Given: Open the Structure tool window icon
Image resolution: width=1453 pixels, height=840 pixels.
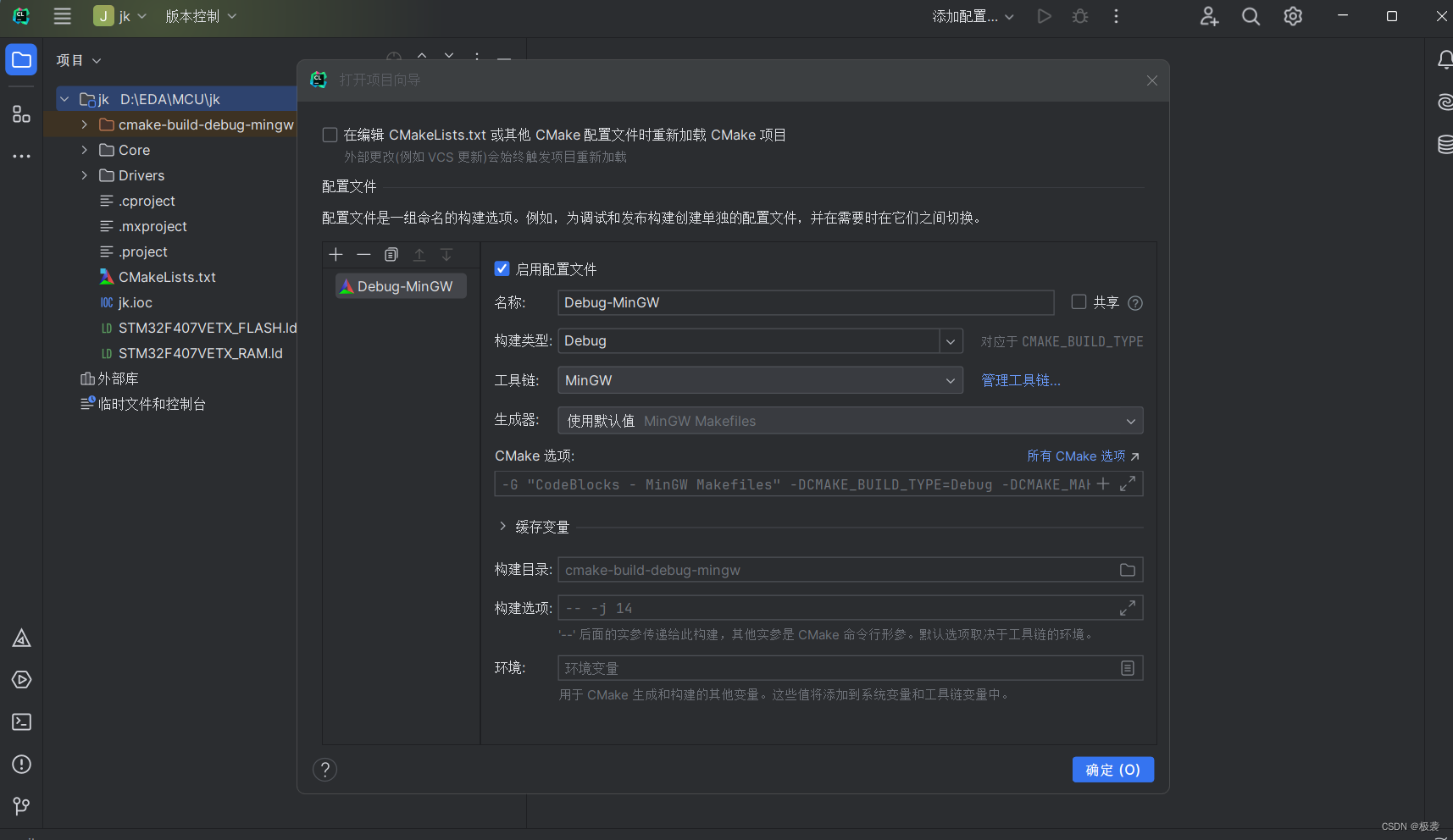Looking at the screenshot, I should pos(21,114).
